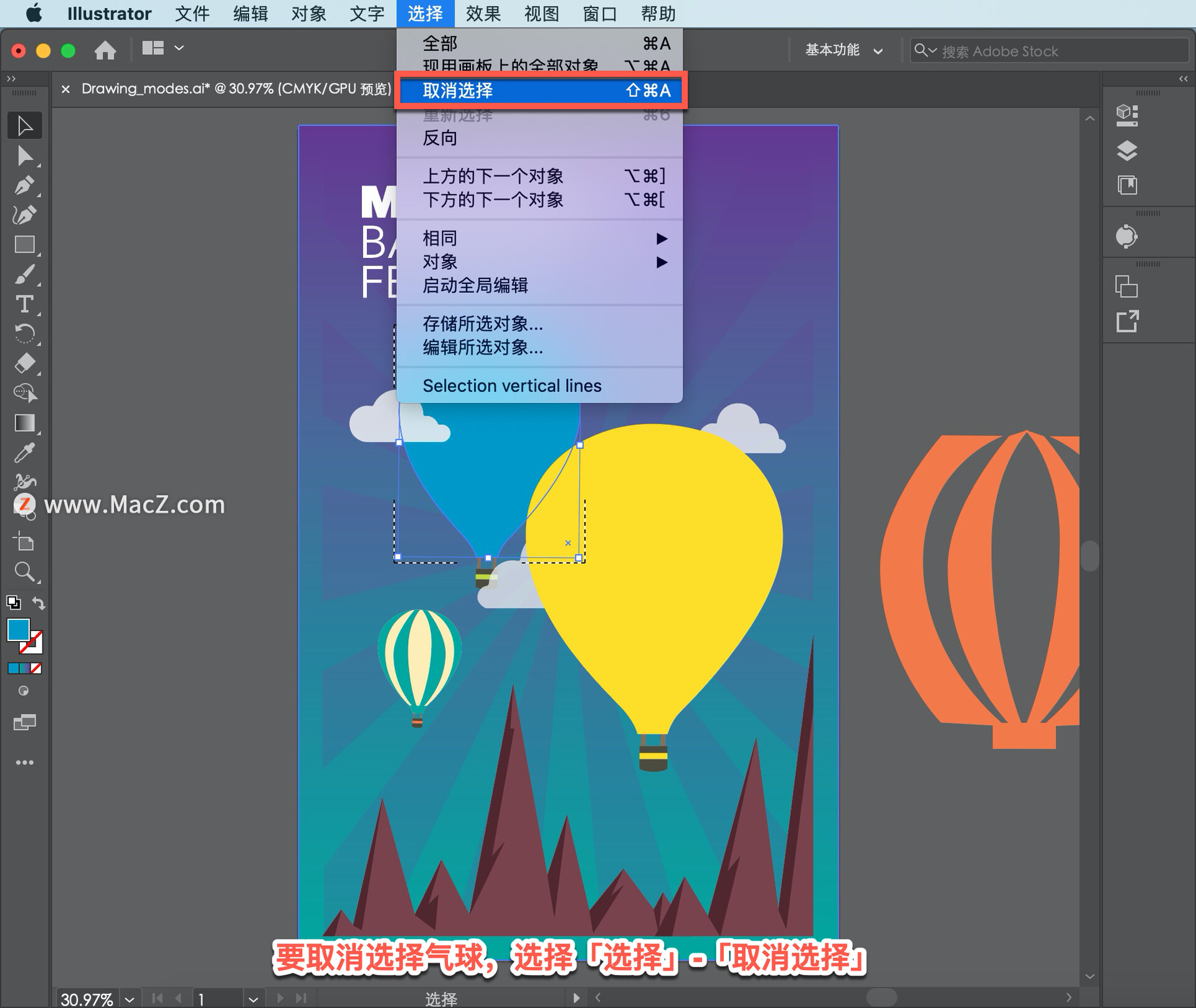This screenshot has height=1008, width=1196.
Task: Select the Rectangle tool
Action: [x=25, y=245]
